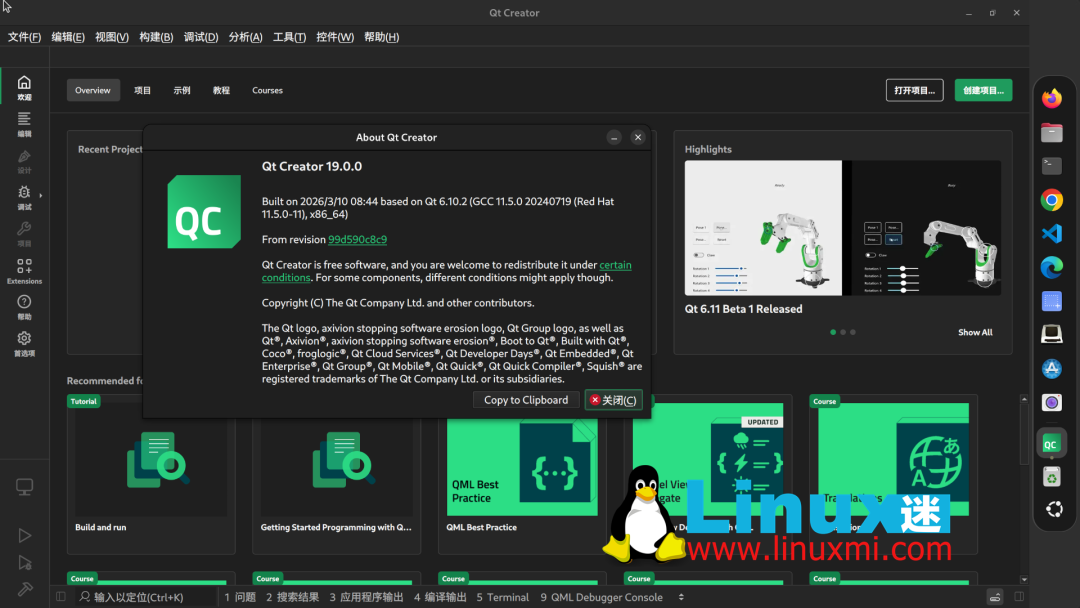
Task: Open the 文件(F) menu
Action: pos(24,37)
